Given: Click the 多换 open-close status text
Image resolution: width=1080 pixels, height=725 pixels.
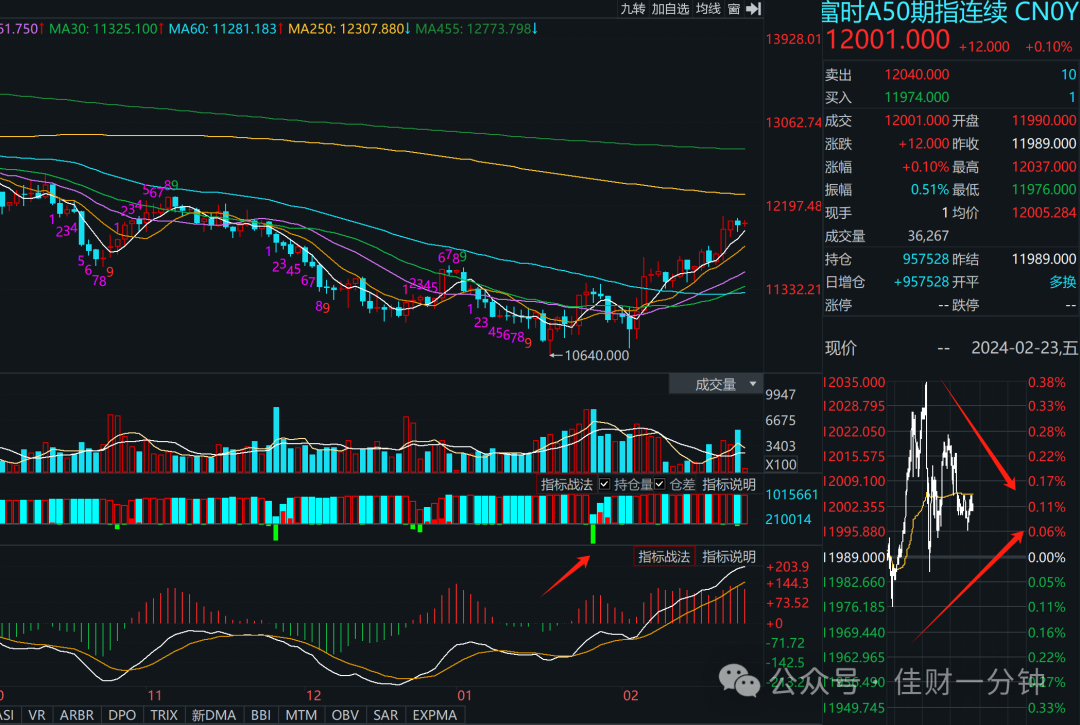Looking at the screenshot, I should click(1062, 282).
